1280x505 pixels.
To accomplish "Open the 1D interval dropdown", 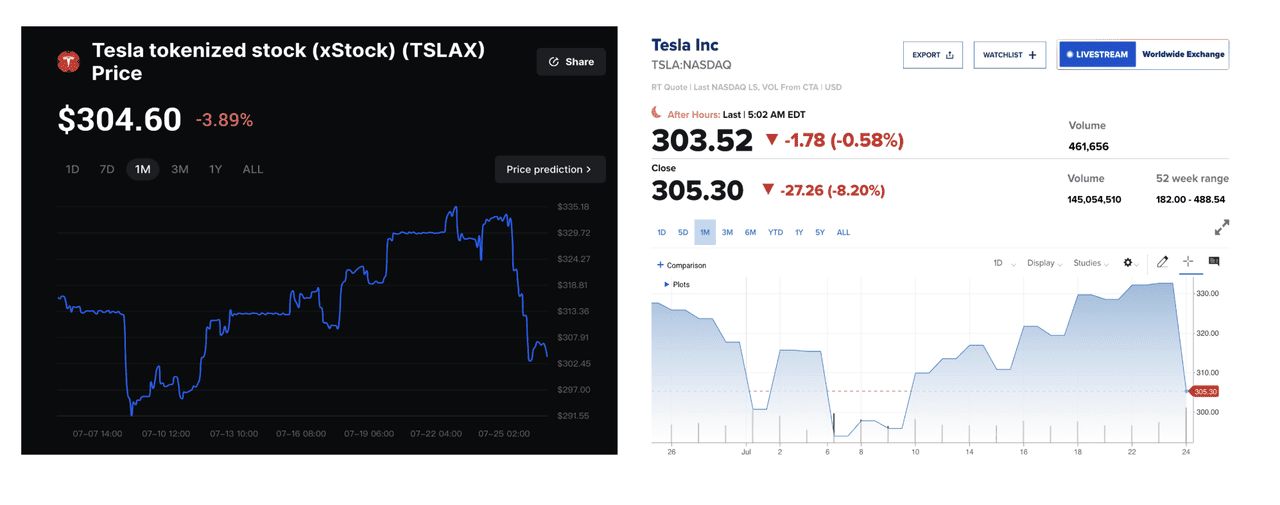I will click(x=1004, y=263).
